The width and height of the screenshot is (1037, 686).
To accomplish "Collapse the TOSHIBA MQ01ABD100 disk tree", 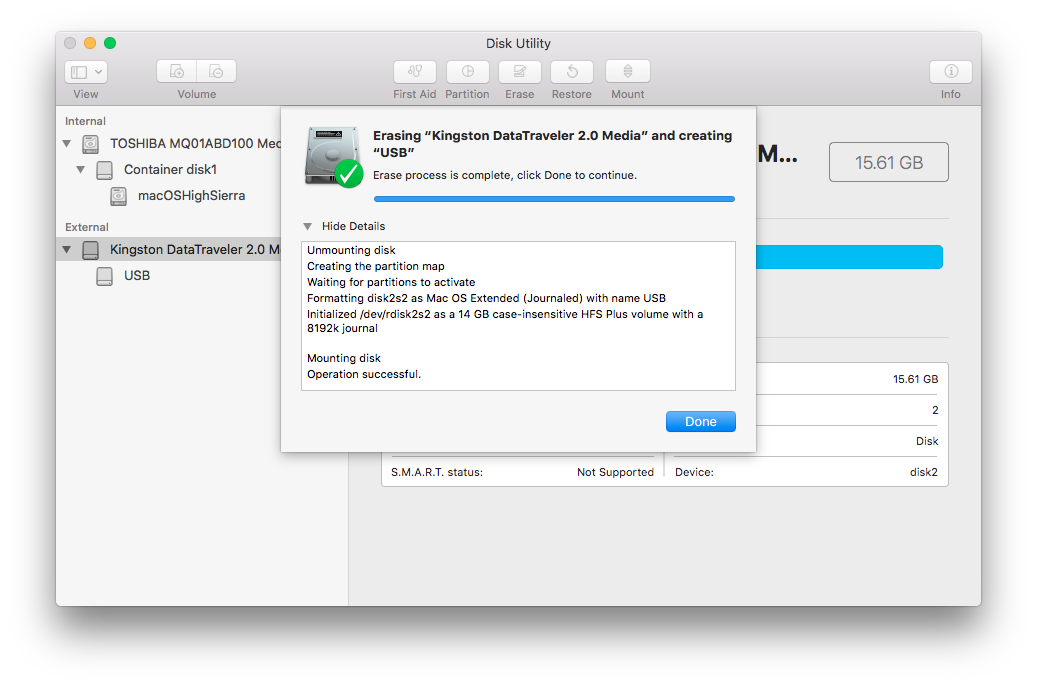I will (67, 143).
